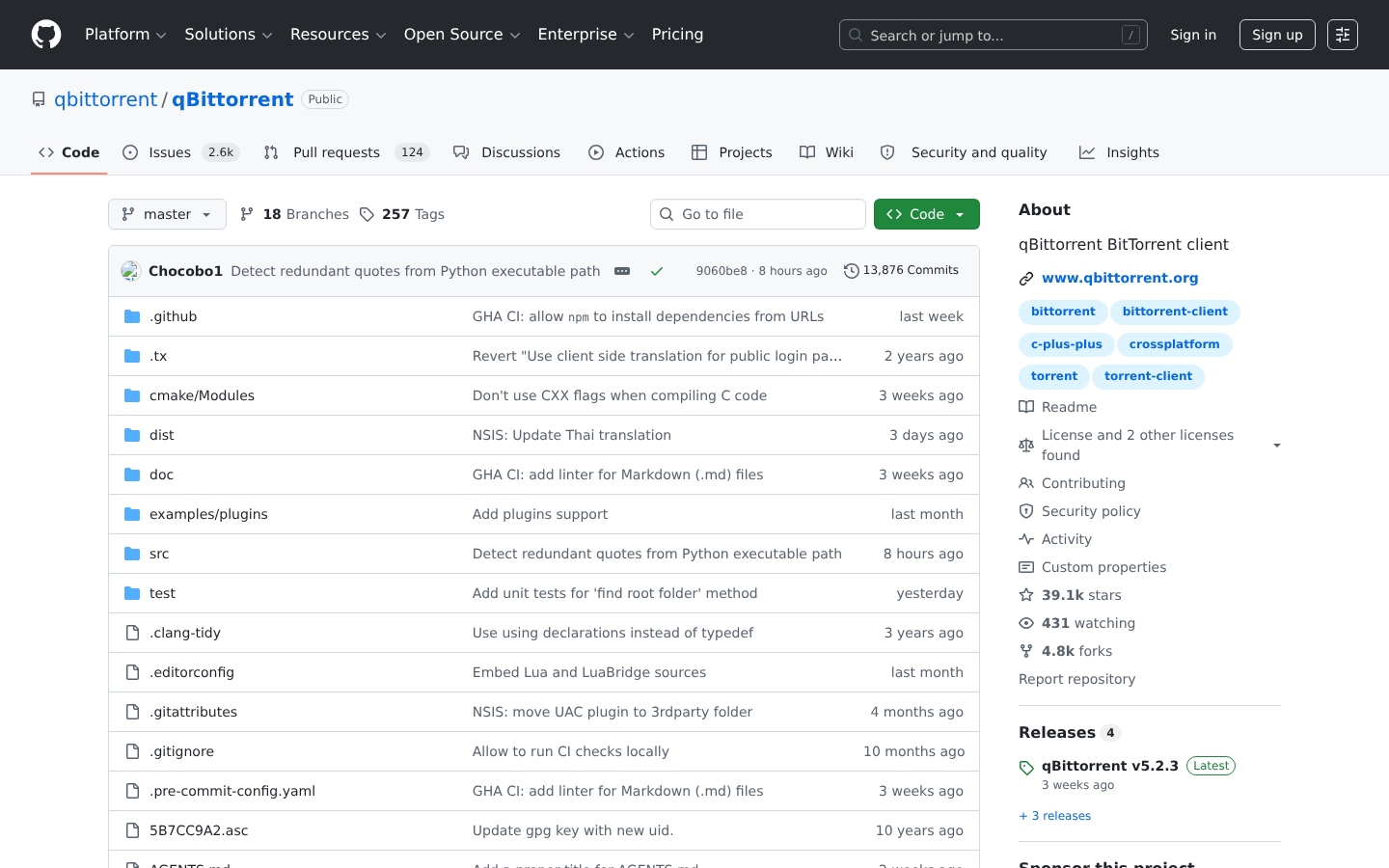This screenshot has height=868, width=1389.
Task: Click the commits history clock icon
Action: coord(851,271)
